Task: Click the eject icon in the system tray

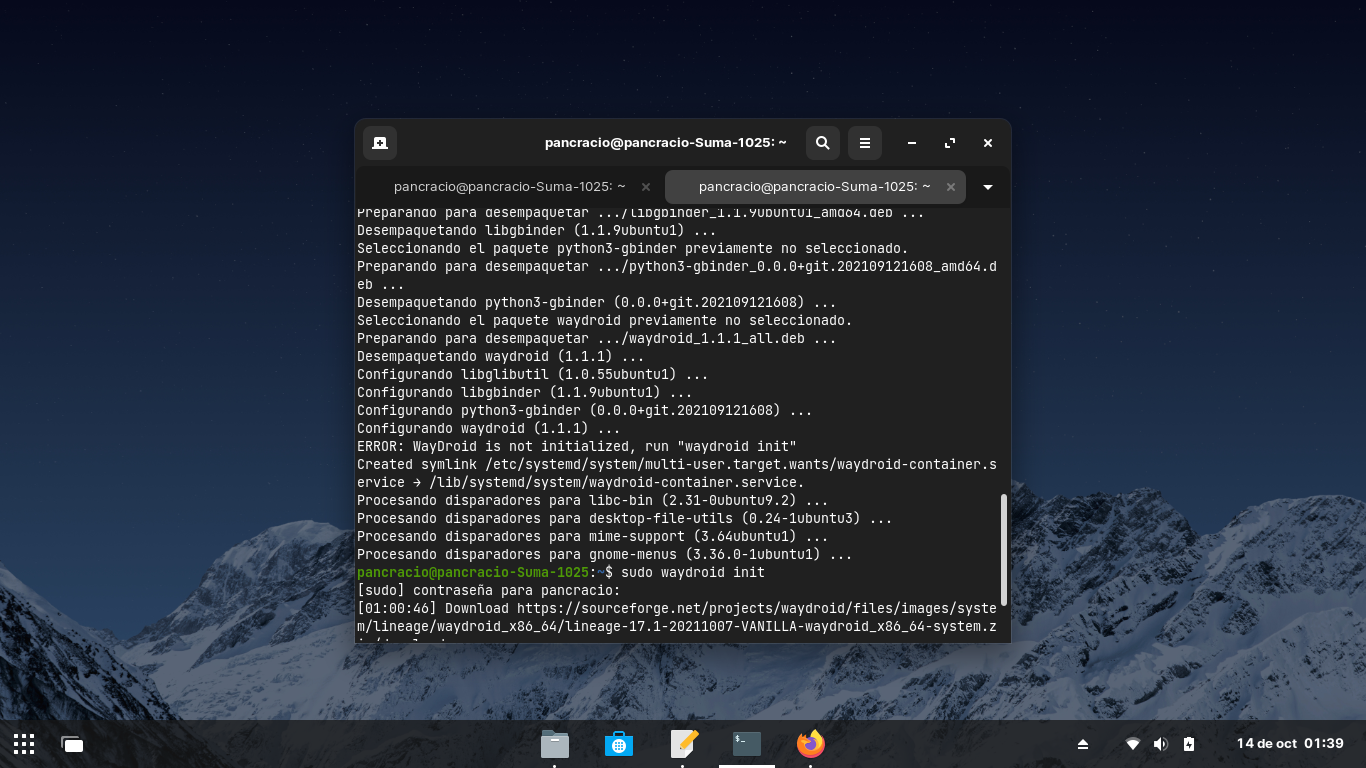Action: coord(1083,744)
